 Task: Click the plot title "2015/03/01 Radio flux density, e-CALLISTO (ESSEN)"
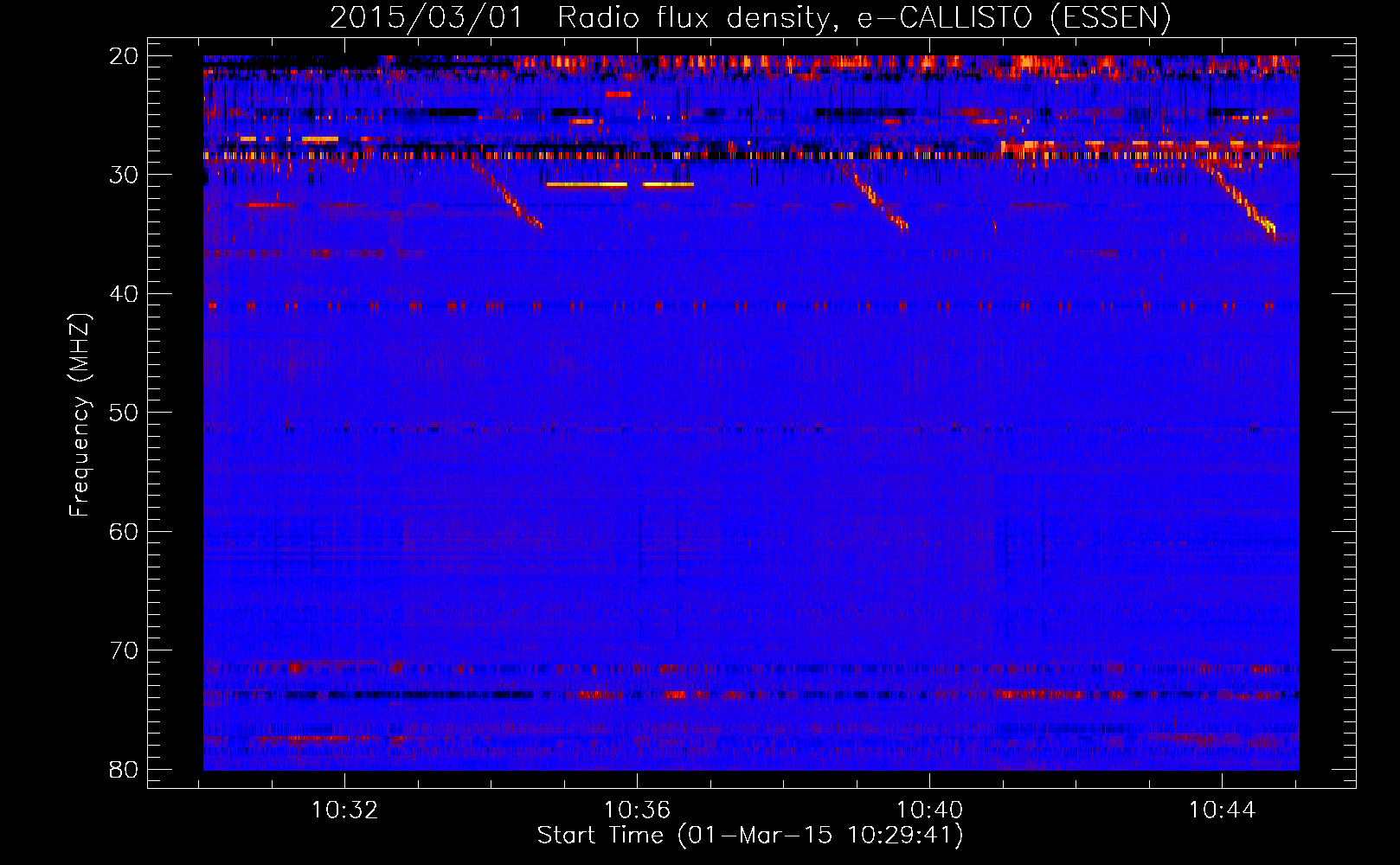click(750, 17)
